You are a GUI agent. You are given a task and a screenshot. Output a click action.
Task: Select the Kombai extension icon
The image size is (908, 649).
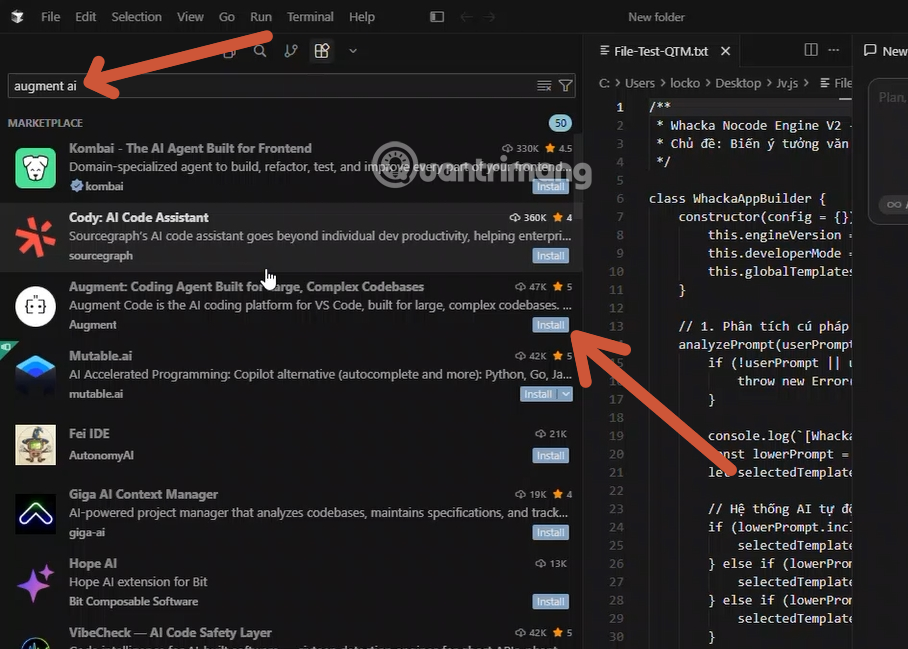[x=35, y=168]
